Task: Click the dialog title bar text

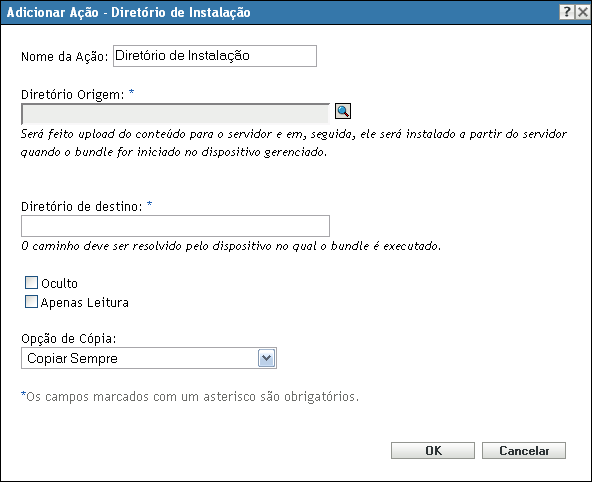Action: 128,12
